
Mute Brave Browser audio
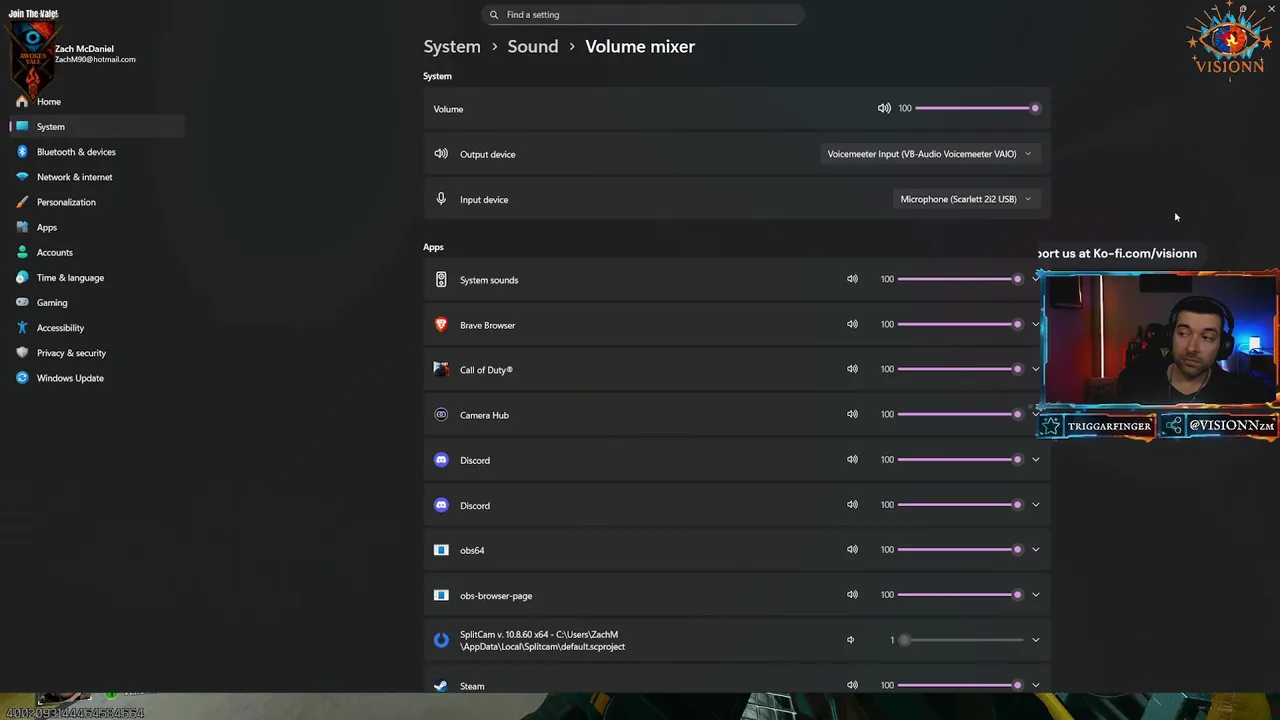click(852, 324)
